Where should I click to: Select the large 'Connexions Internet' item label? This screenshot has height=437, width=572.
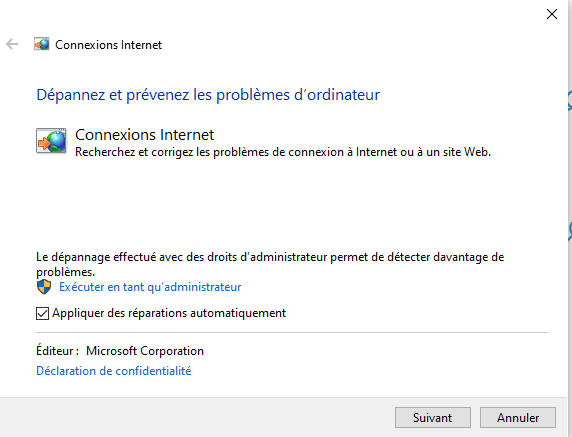[x=144, y=135]
